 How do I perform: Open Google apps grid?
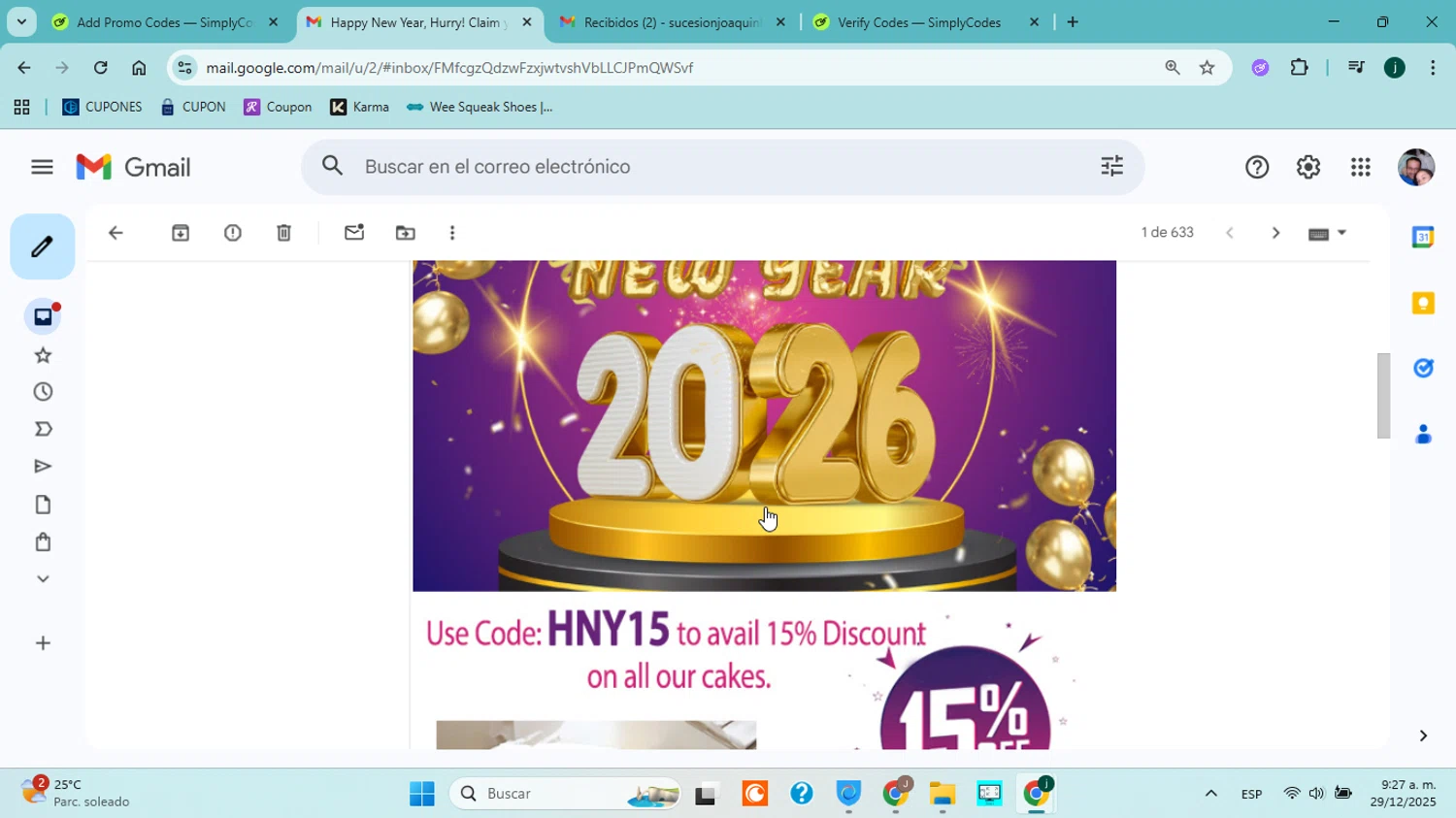[1361, 167]
